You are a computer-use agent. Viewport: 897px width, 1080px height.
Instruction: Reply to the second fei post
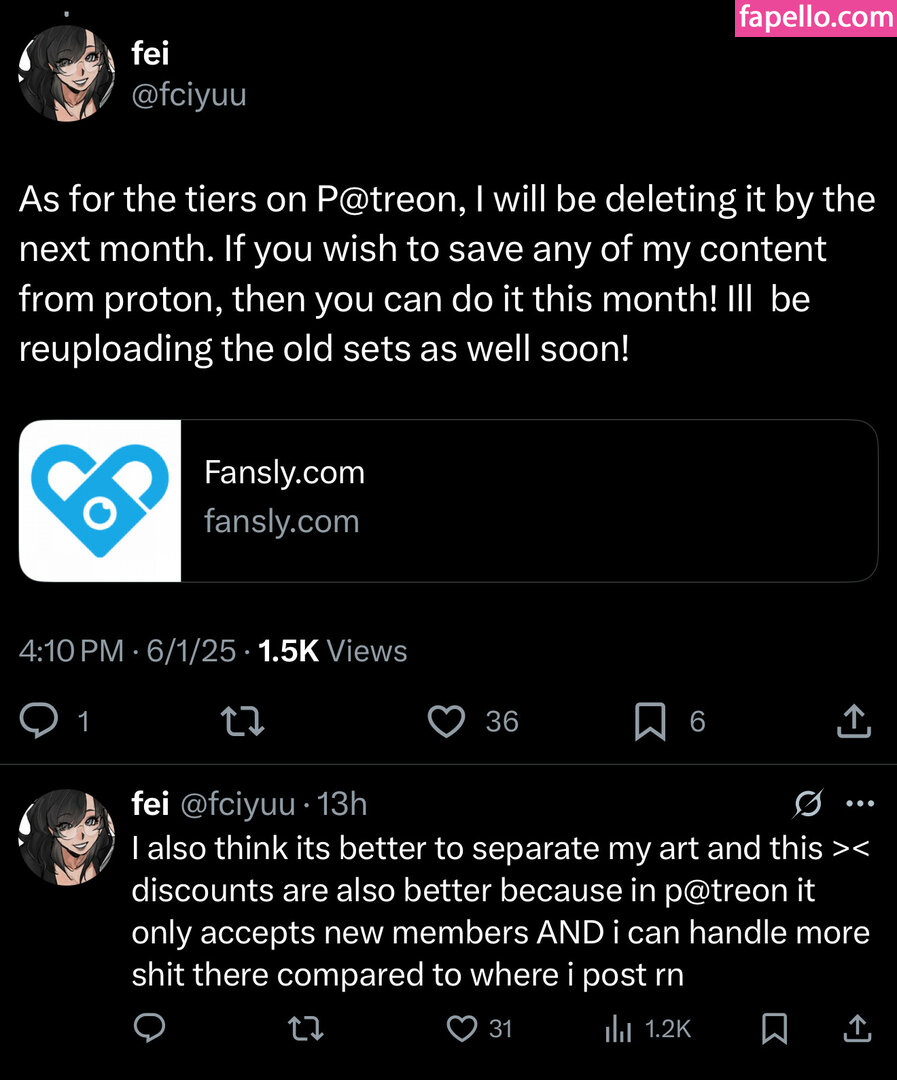pos(149,1028)
